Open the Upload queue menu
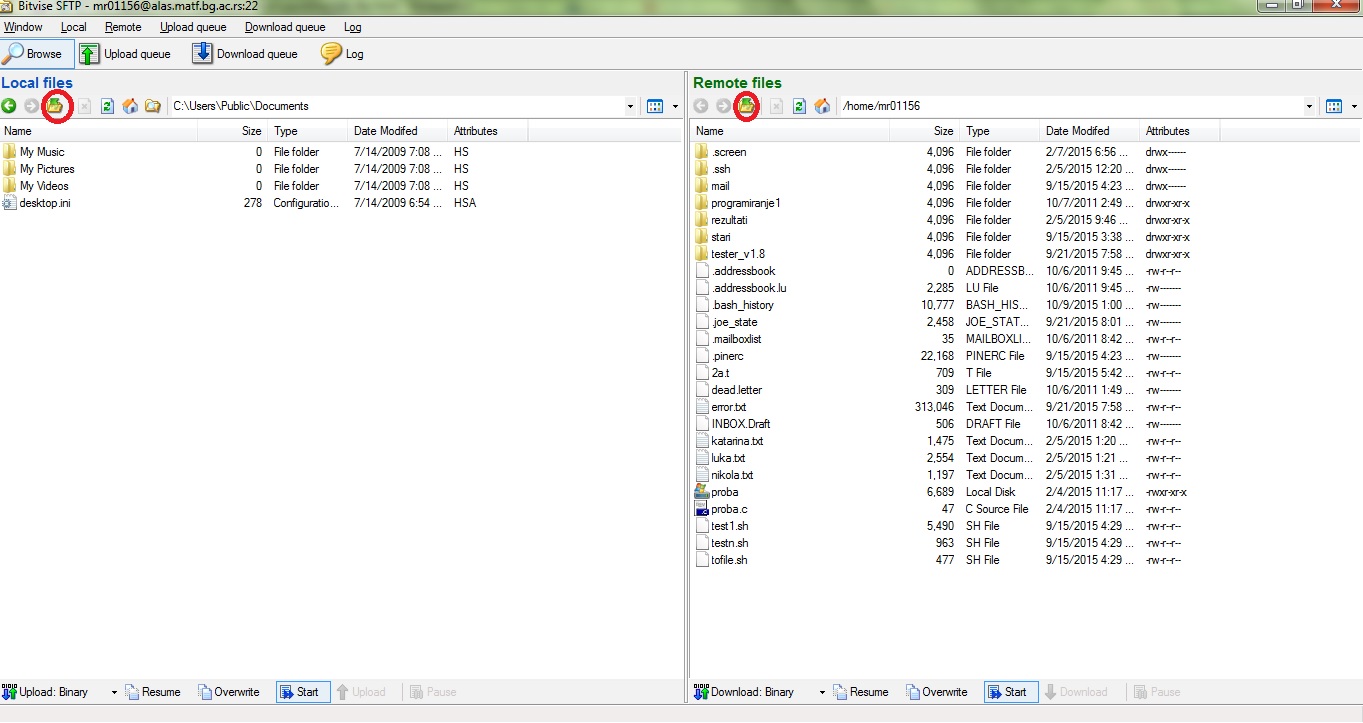The image size is (1363, 723). [193, 27]
